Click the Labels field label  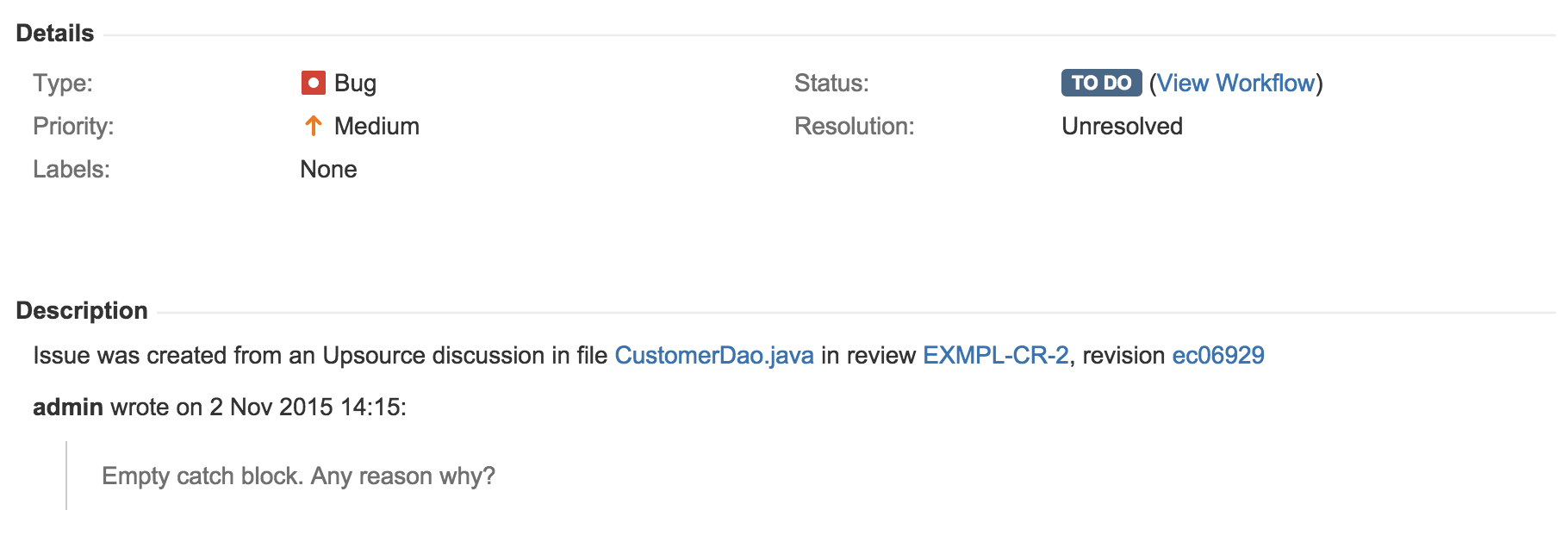point(72,169)
